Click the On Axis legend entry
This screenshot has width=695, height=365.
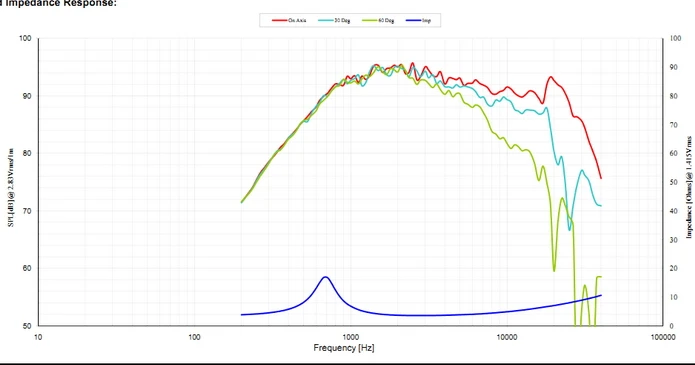tap(289, 20)
